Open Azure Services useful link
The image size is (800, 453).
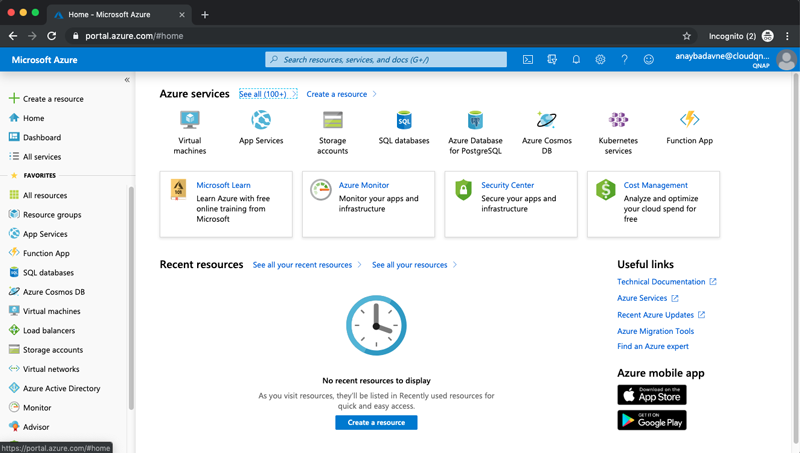click(x=642, y=298)
